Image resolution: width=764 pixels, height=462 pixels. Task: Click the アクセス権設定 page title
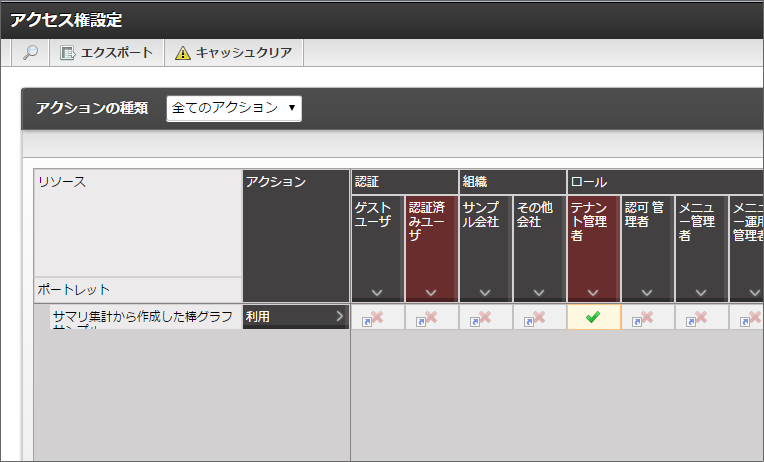coord(66,20)
